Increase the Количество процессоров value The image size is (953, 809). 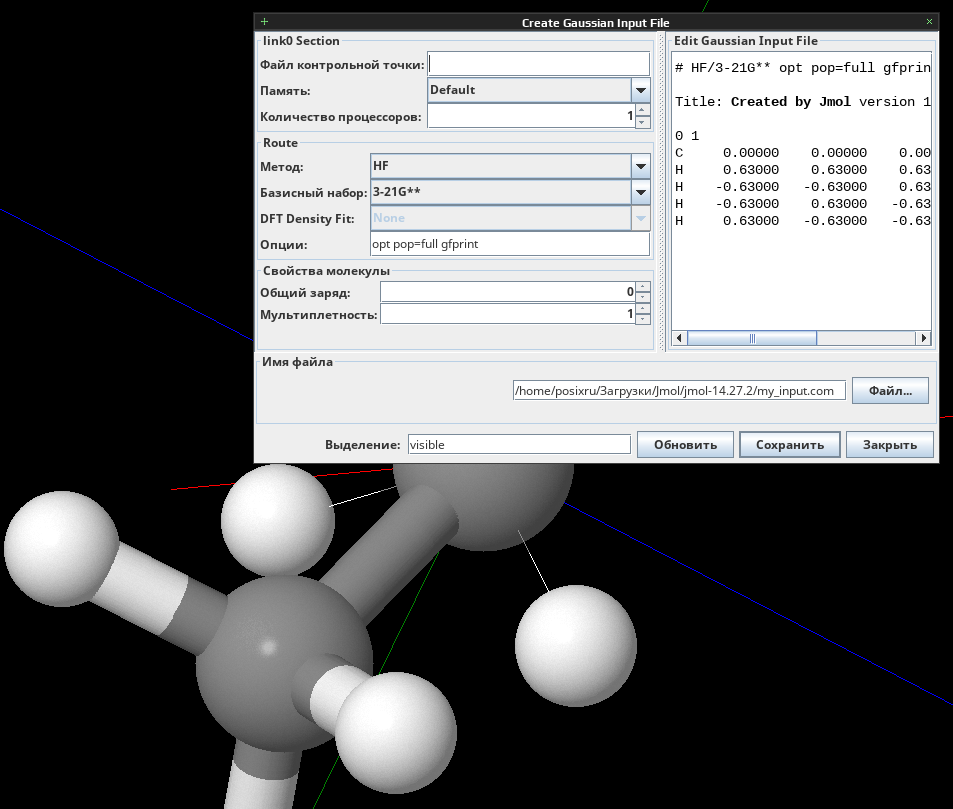(642, 110)
